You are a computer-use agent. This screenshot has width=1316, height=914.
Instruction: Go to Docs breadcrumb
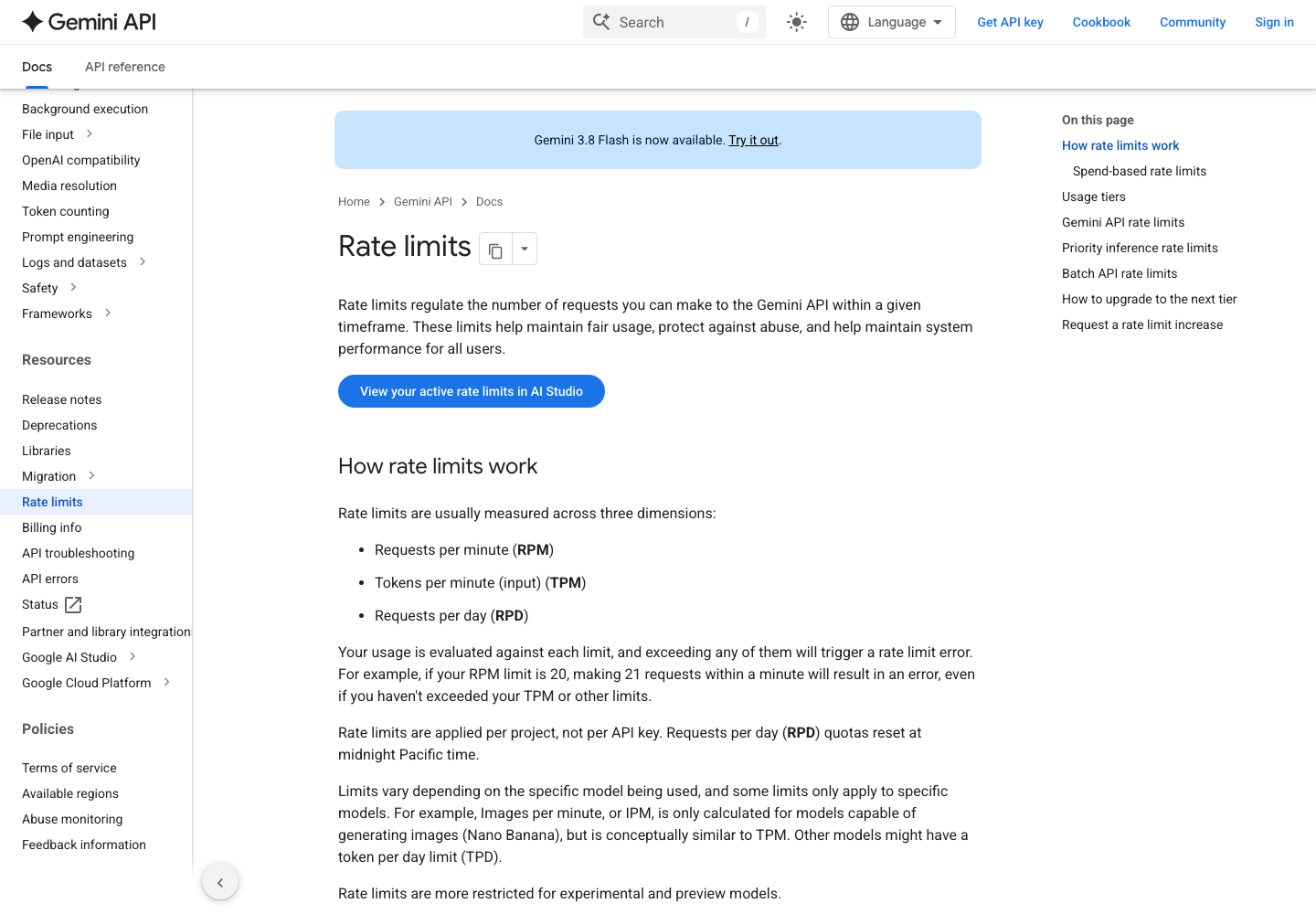pos(489,202)
